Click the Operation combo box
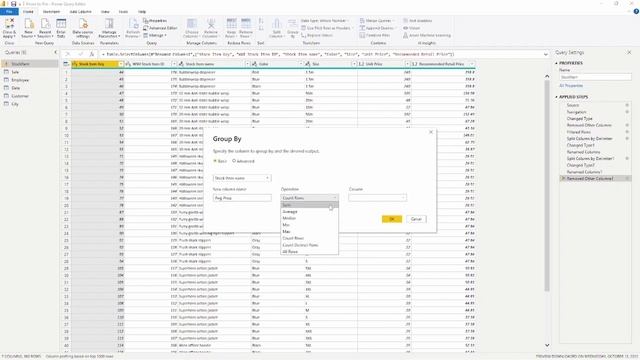Image resolution: width=640 pixels, height=360 pixels. pyautogui.click(x=309, y=198)
